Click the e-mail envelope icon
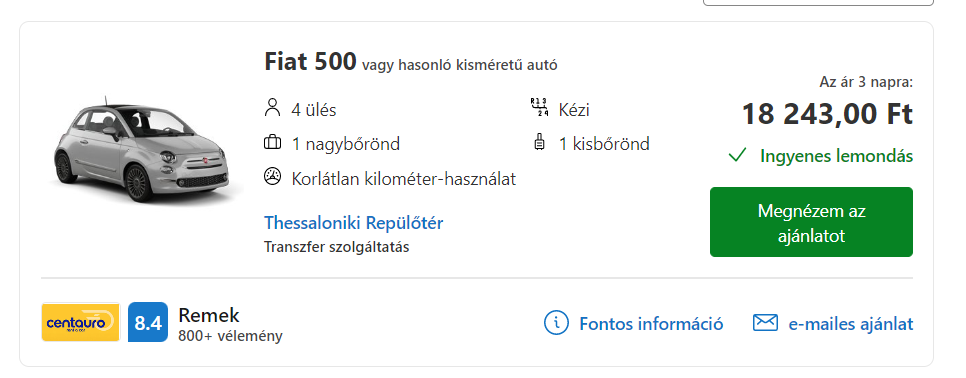This screenshot has width=966, height=378. (x=765, y=323)
